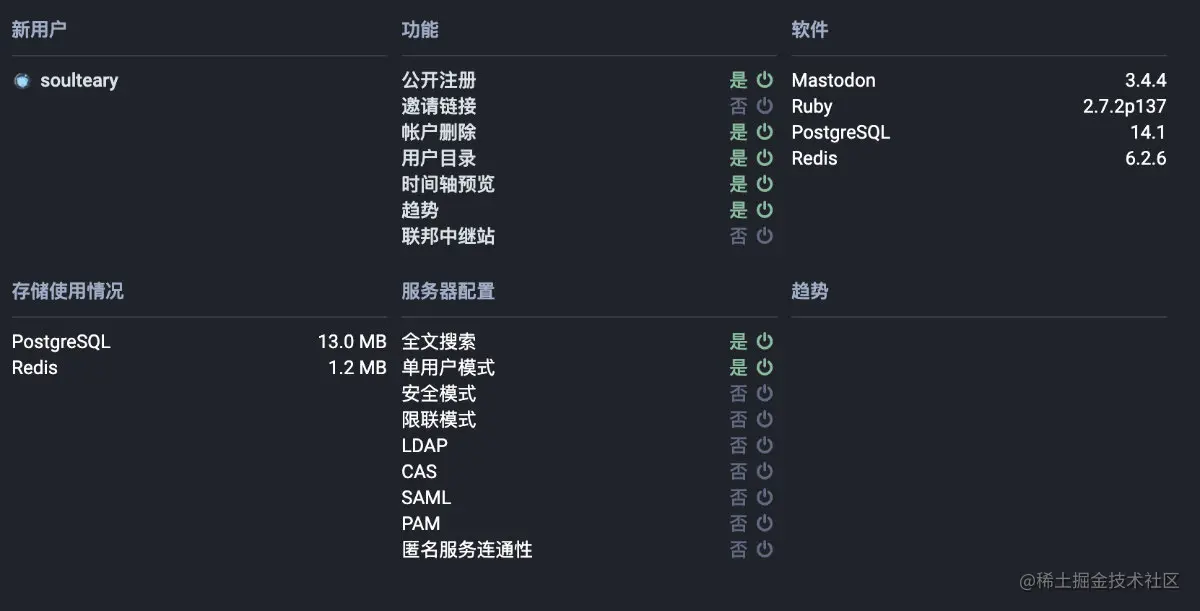Toggle the SAML status indicator
Image resolution: width=1200 pixels, height=611 pixels.
pos(763,497)
